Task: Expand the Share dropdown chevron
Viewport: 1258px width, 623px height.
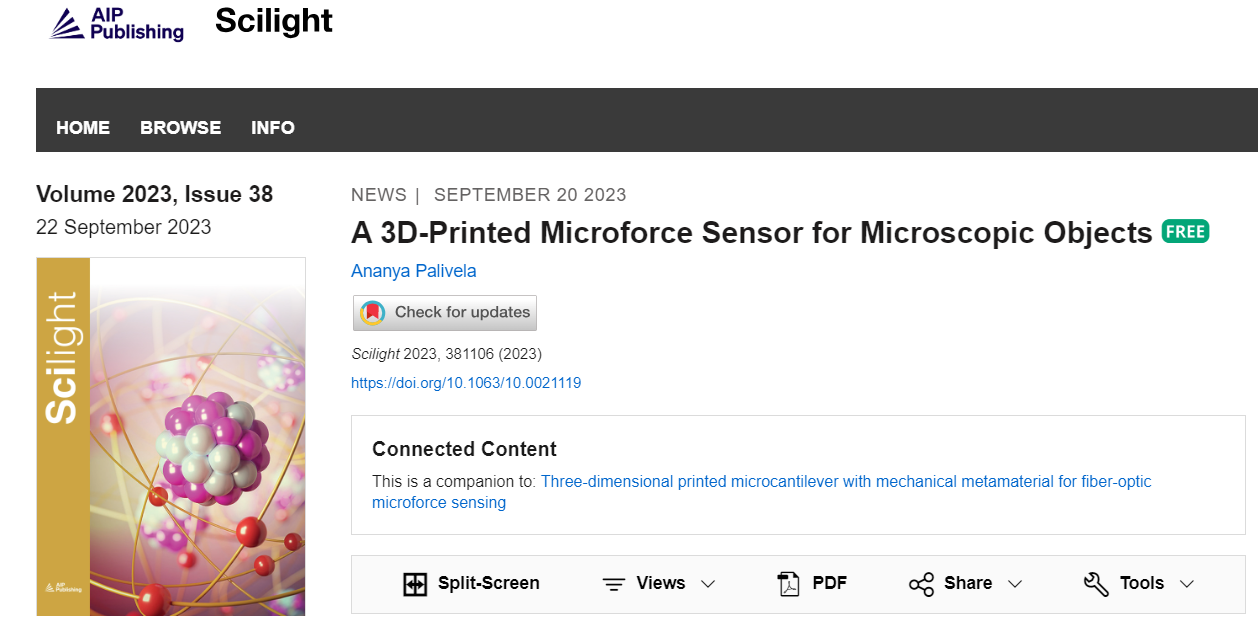Action: [1015, 584]
